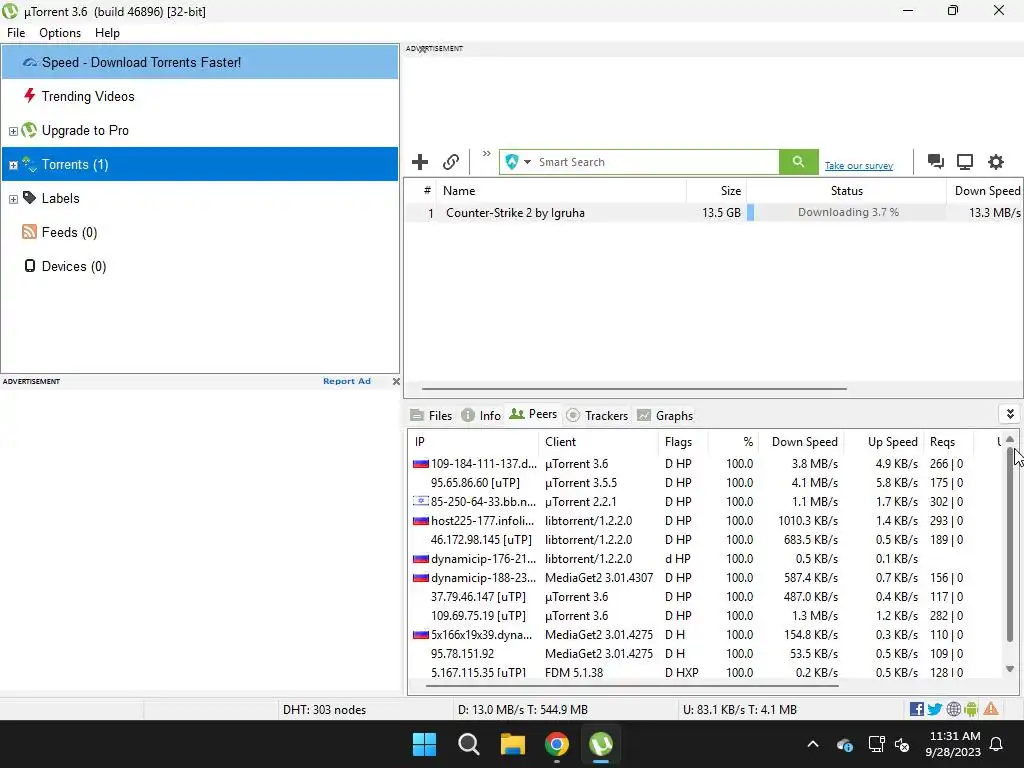Image resolution: width=1024 pixels, height=768 pixels.
Task: Click the Report Ad link
Action: tap(347, 381)
